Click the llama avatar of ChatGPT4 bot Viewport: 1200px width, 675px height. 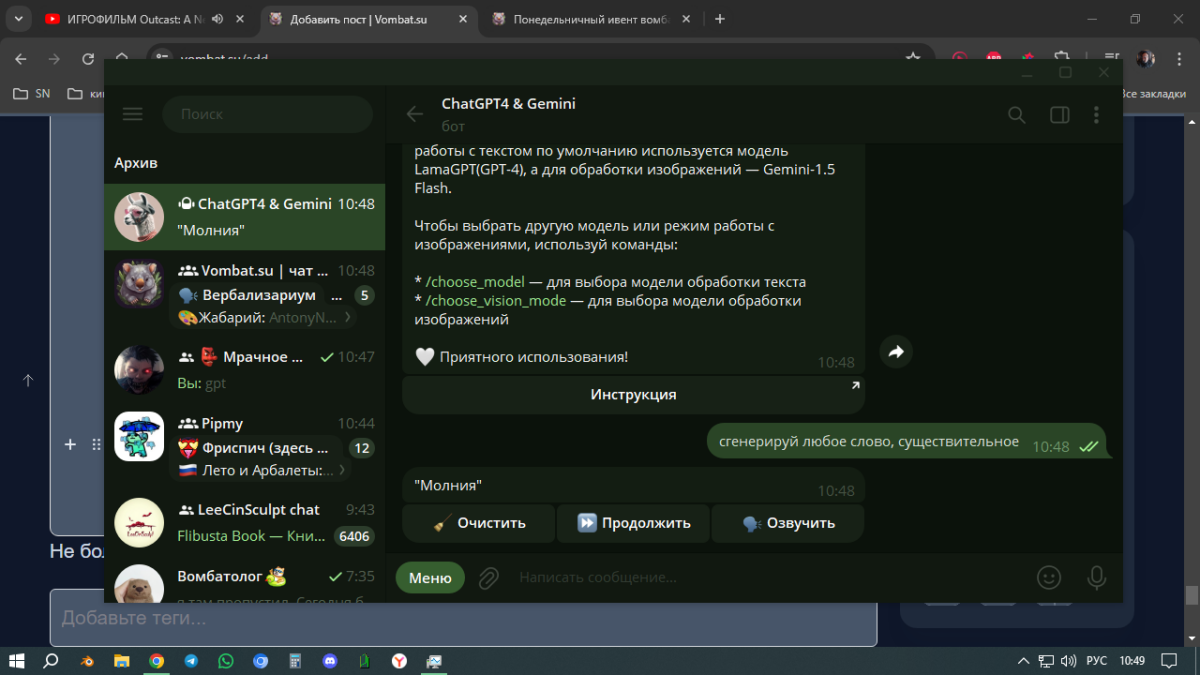pyautogui.click(x=139, y=217)
